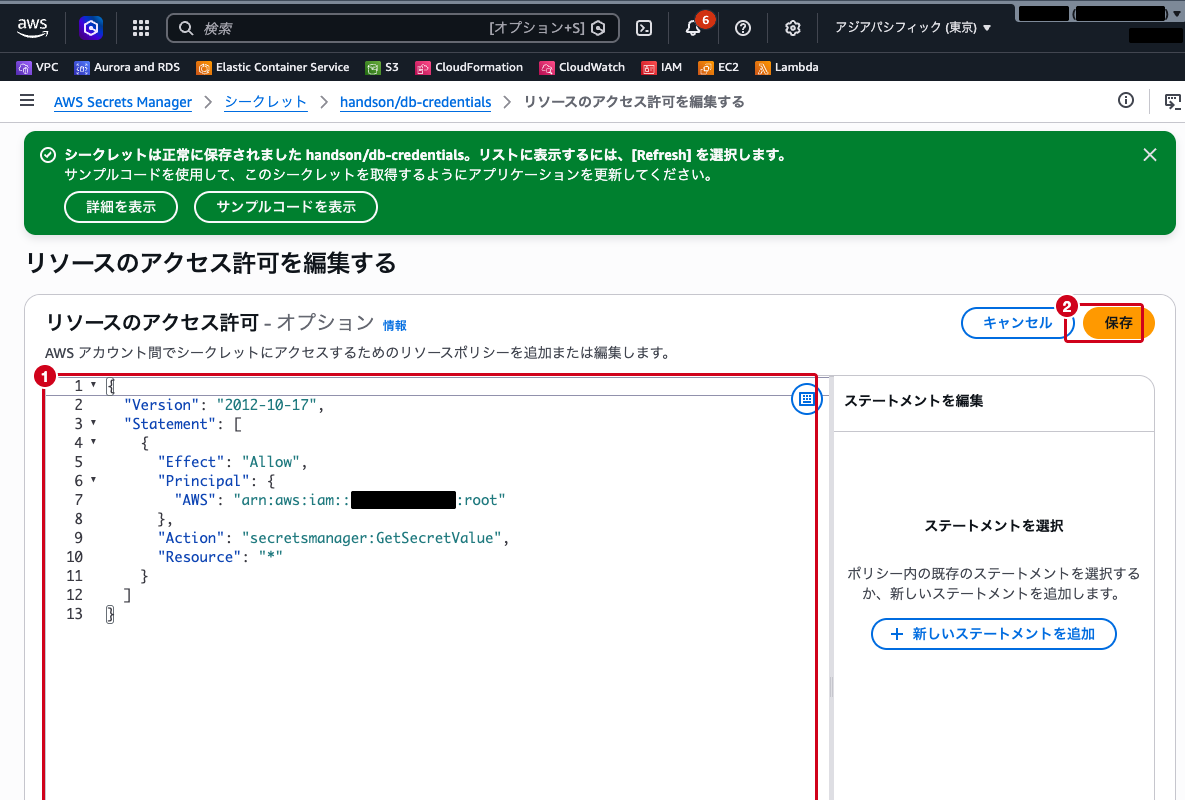Image resolution: width=1185 pixels, height=800 pixels.
Task: Dismiss the green success banner
Action: (x=1149, y=155)
